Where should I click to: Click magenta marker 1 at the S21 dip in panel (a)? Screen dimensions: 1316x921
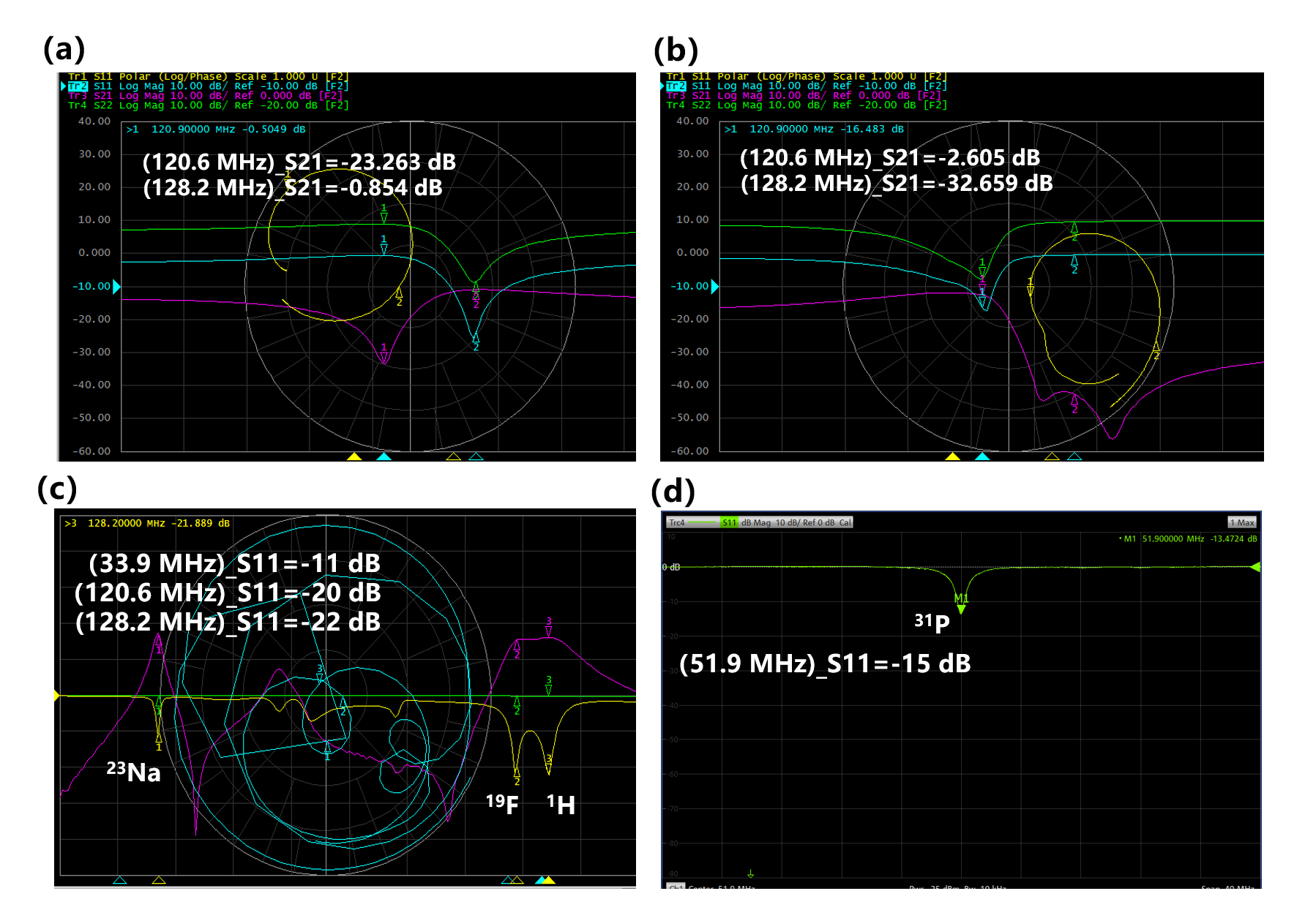[x=384, y=356]
